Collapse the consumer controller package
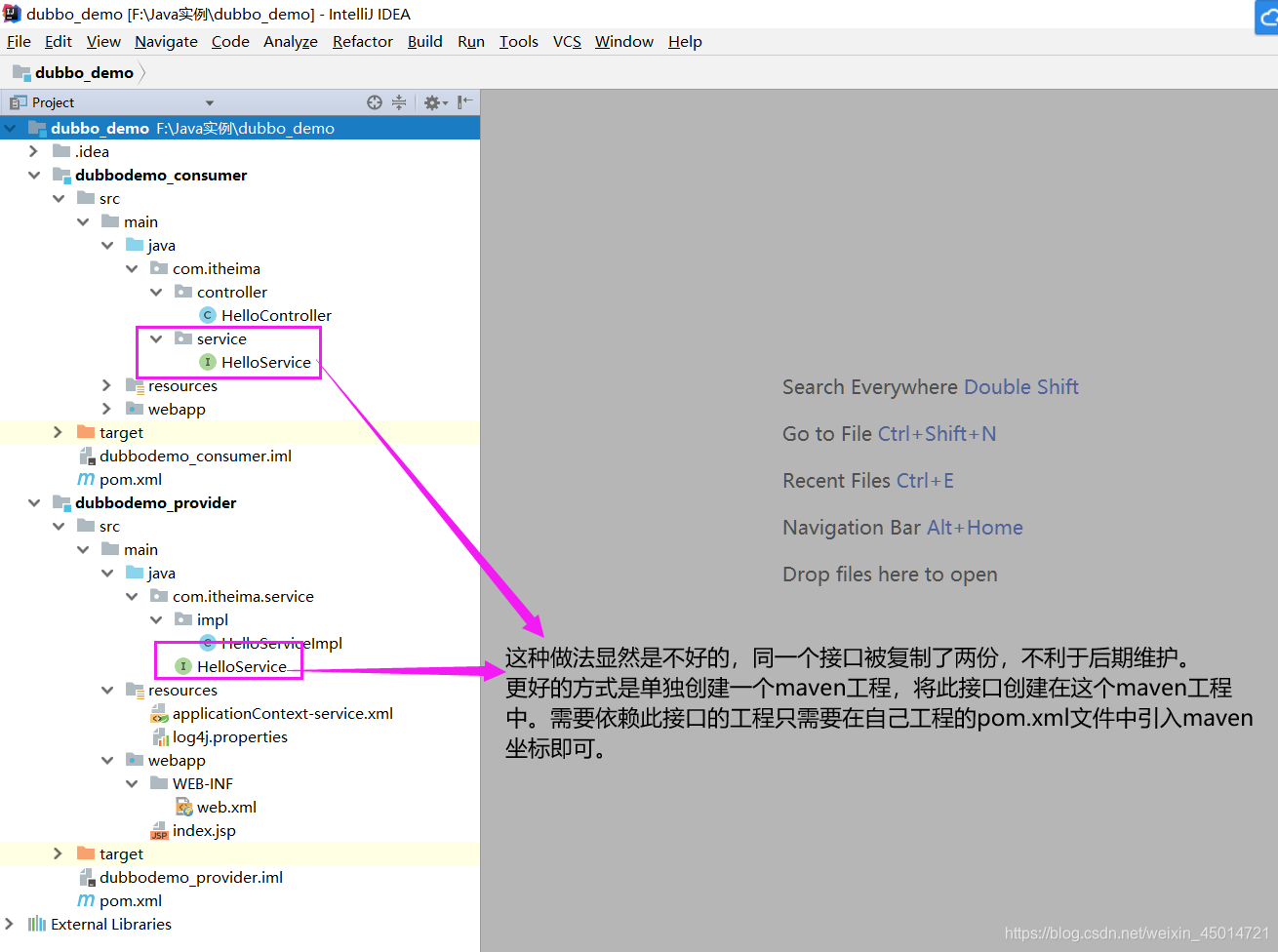Viewport: 1278px width, 952px height. [x=156, y=292]
